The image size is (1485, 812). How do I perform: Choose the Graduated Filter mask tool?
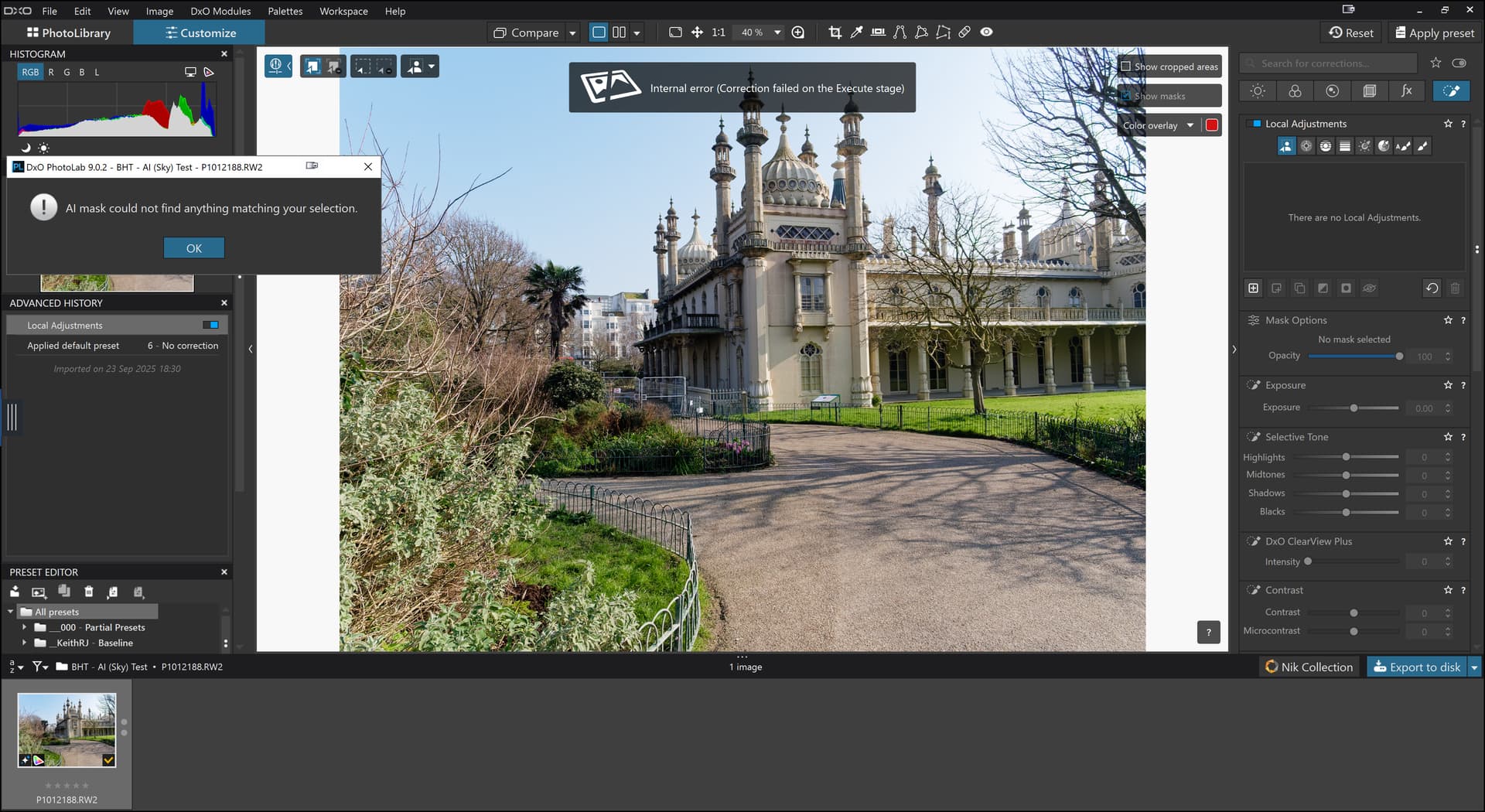pos(1345,146)
